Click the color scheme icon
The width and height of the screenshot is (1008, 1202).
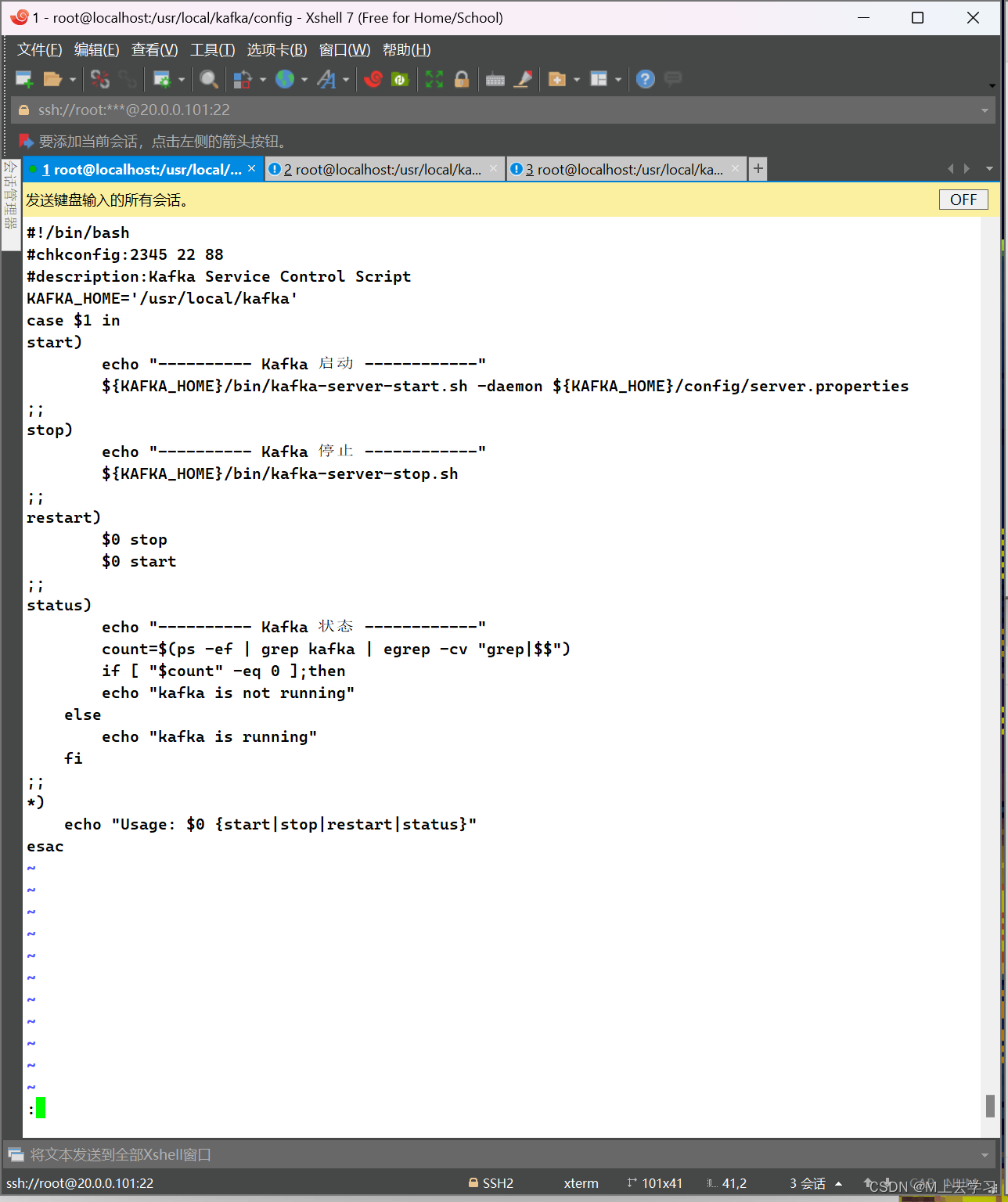point(243,79)
